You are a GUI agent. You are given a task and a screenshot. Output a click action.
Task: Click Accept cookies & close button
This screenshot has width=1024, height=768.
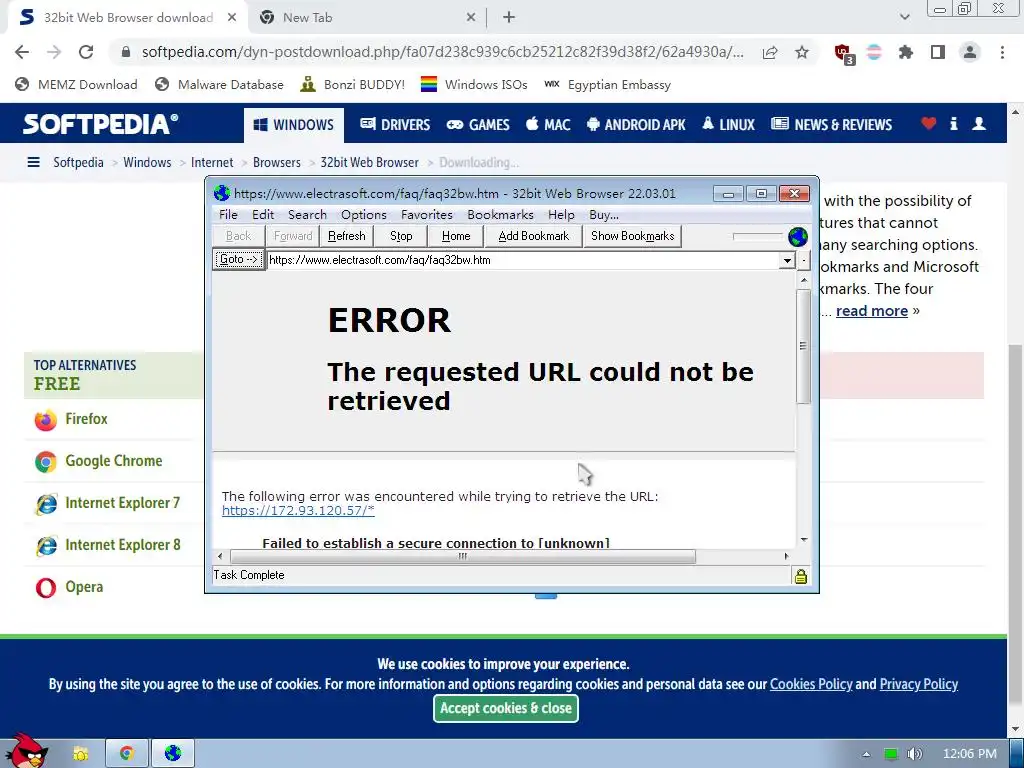(505, 709)
